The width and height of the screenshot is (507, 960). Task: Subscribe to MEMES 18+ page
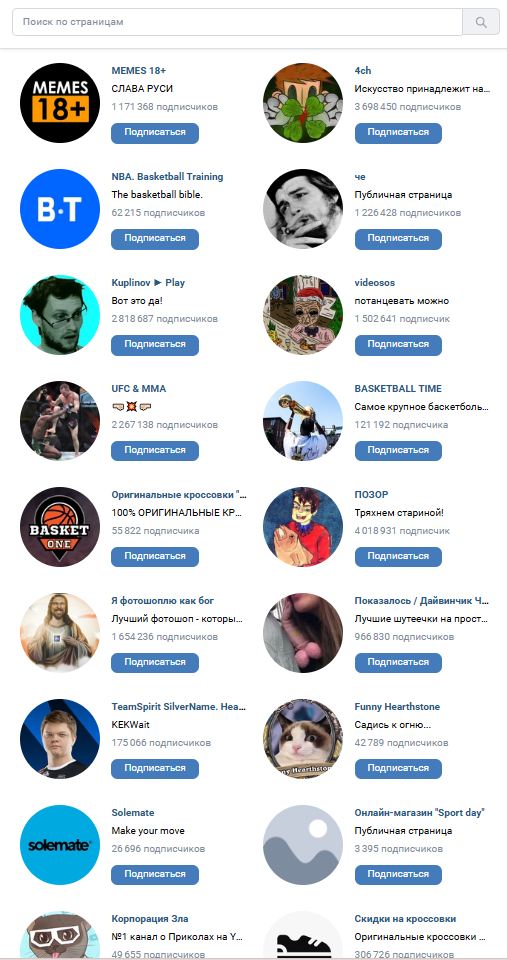coord(155,133)
